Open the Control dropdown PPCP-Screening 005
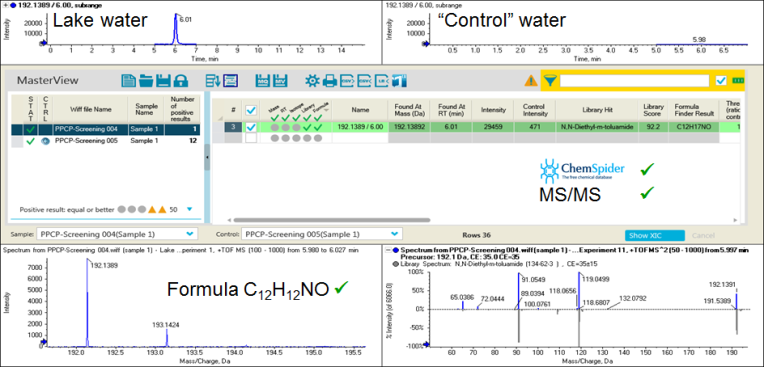 click(322, 234)
